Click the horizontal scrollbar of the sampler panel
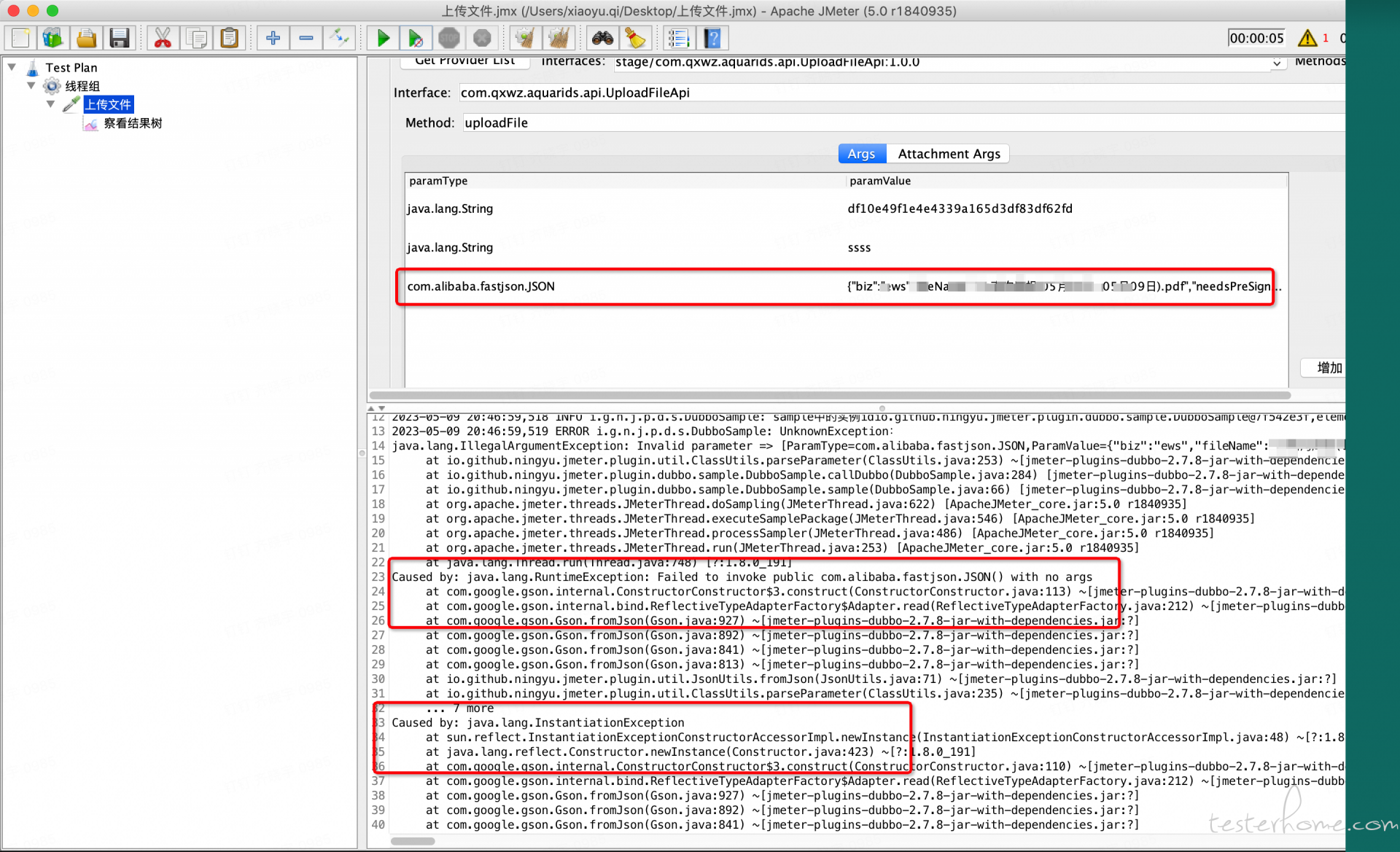 (830, 396)
